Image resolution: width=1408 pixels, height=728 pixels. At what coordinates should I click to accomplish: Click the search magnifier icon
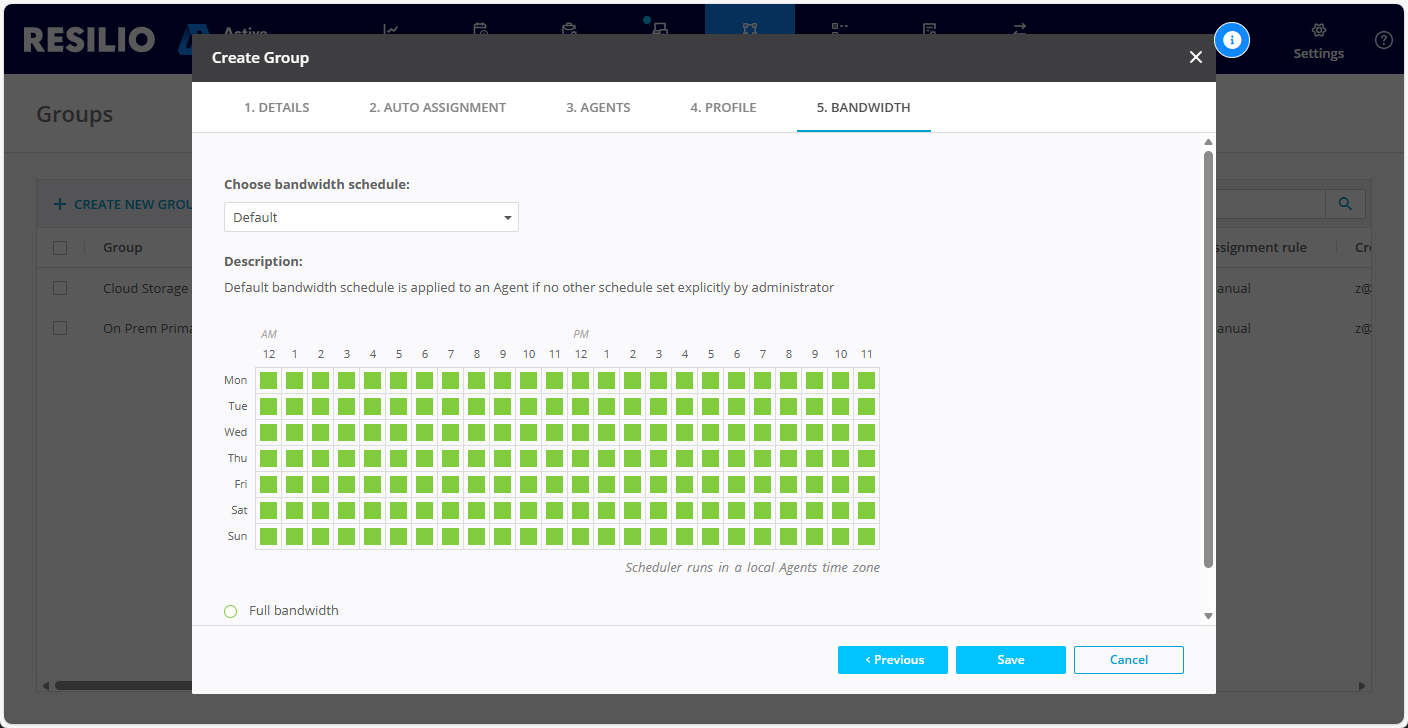tap(1345, 204)
